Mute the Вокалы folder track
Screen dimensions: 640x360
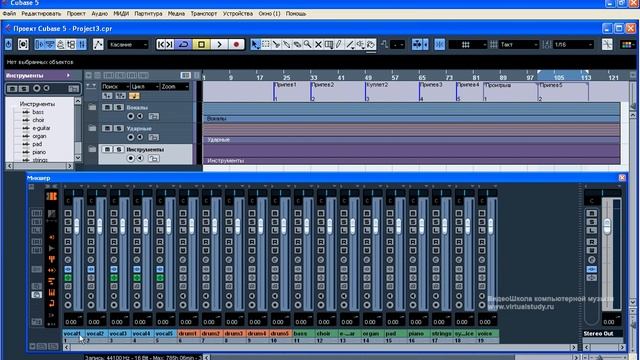tap(107, 107)
